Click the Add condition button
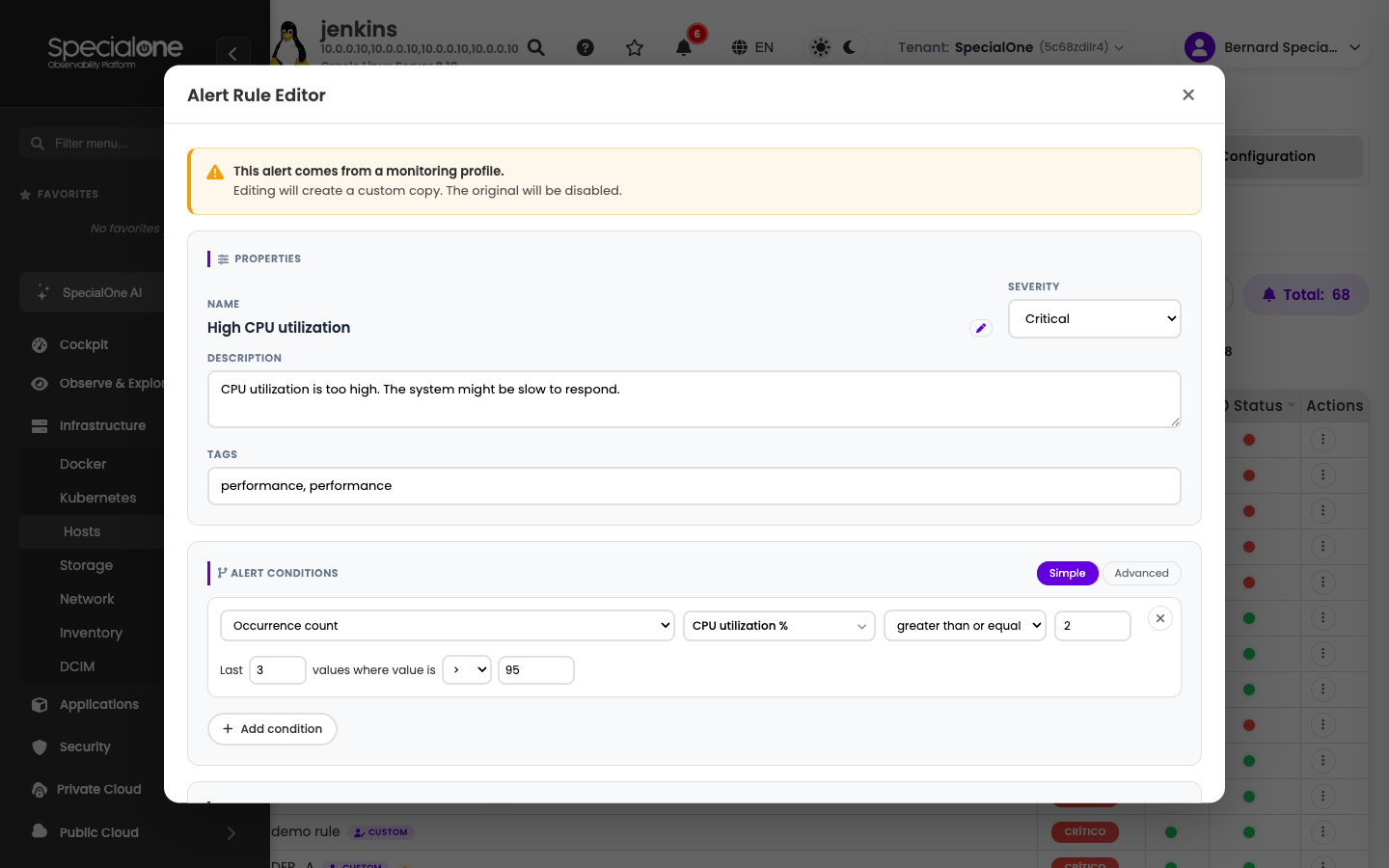The width and height of the screenshot is (1389, 868). pyautogui.click(x=272, y=729)
